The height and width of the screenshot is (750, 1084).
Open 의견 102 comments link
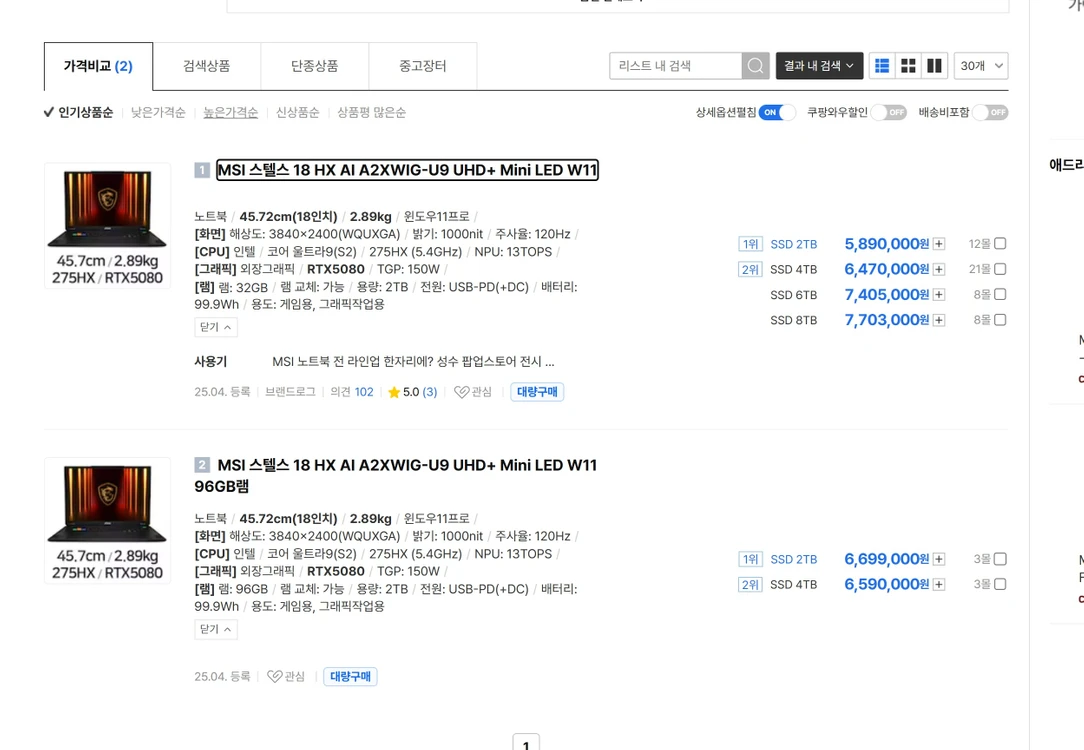tap(352, 392)
